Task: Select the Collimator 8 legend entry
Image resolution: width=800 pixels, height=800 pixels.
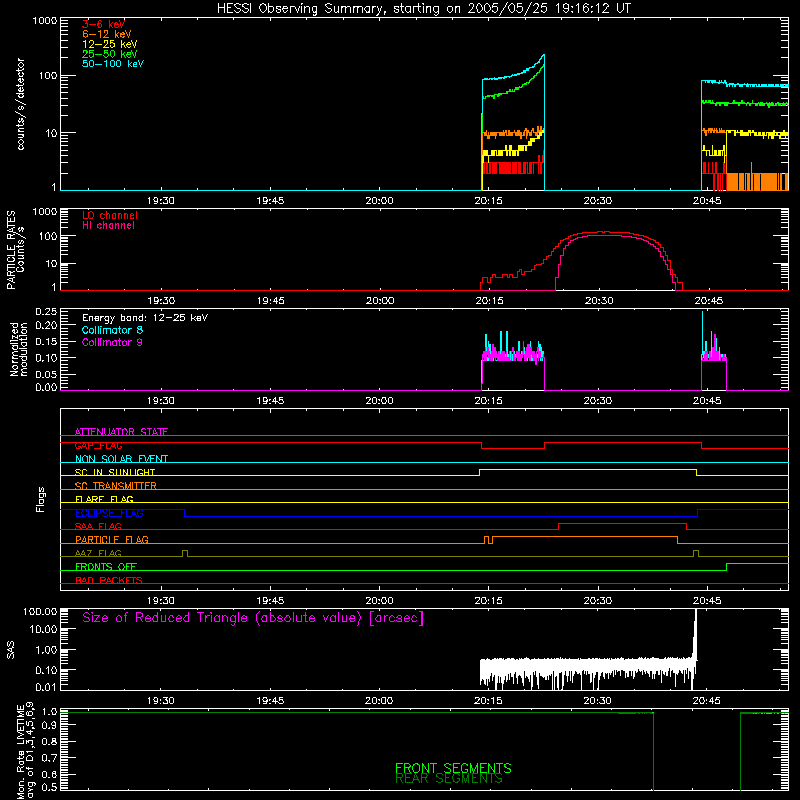Action: pyautogui.click(x=112, y=330)
